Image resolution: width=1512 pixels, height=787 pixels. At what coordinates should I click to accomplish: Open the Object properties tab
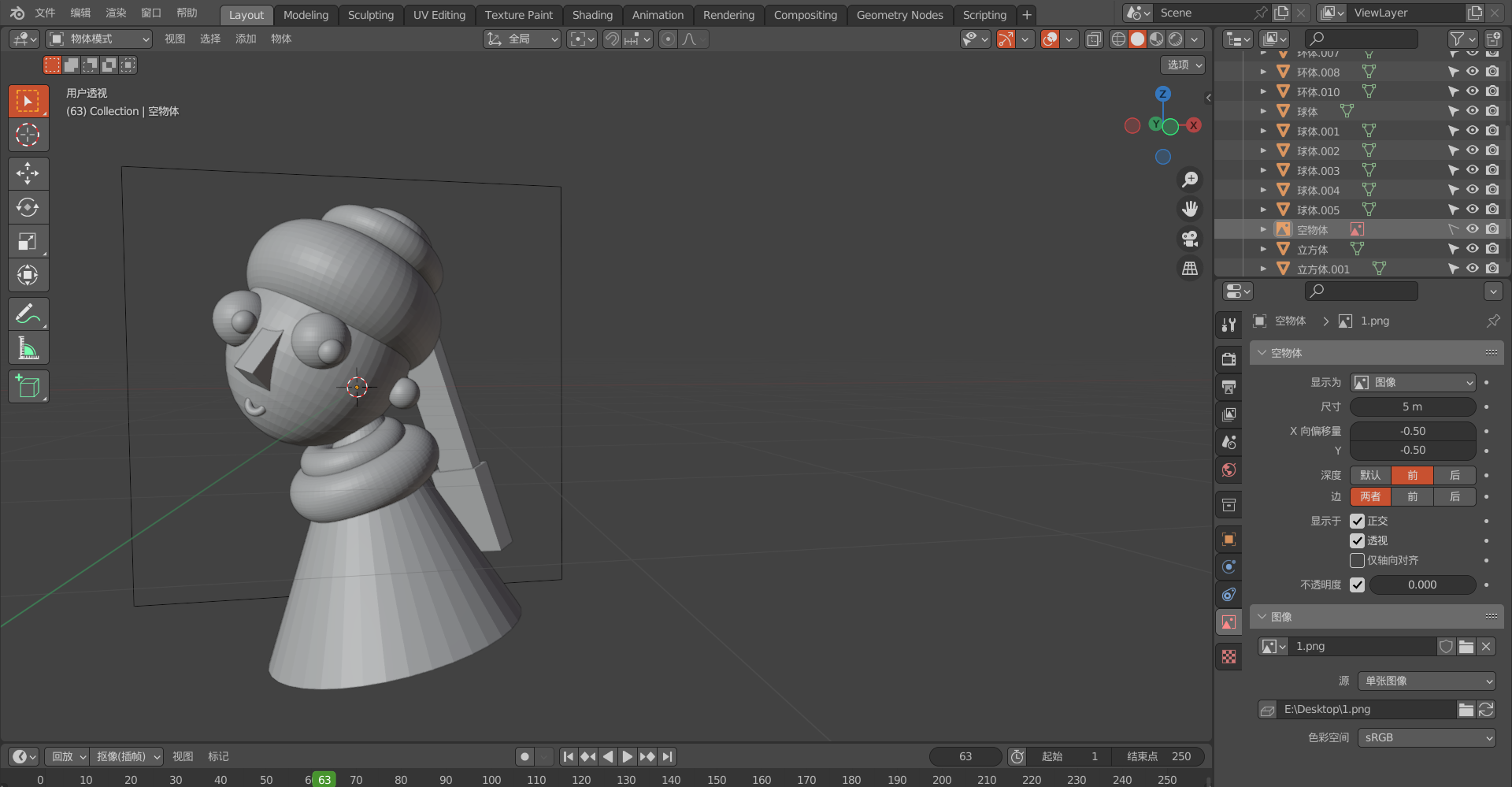click(1228, 539)
